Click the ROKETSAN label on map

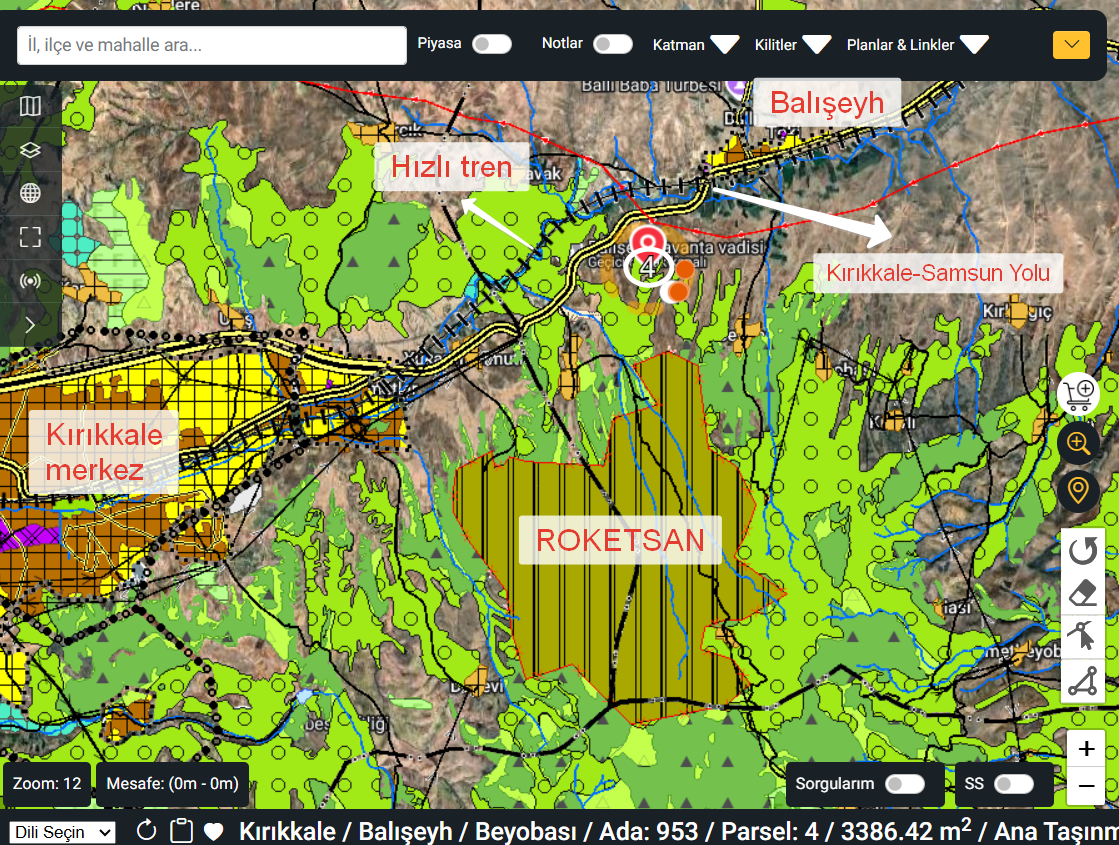coord(620,540)
